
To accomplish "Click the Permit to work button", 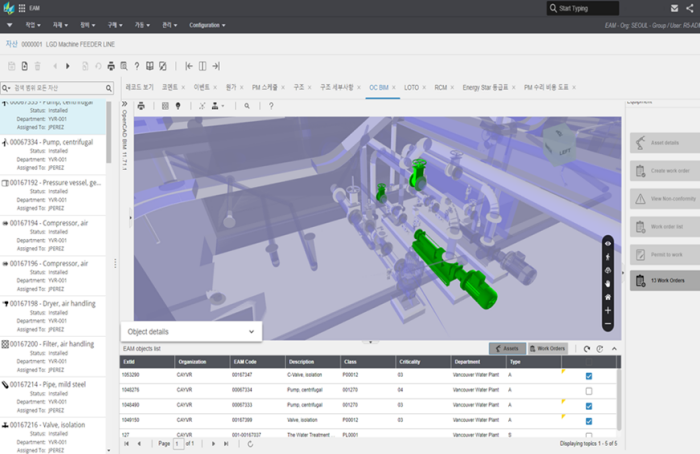I will click(x=665, y=254).
